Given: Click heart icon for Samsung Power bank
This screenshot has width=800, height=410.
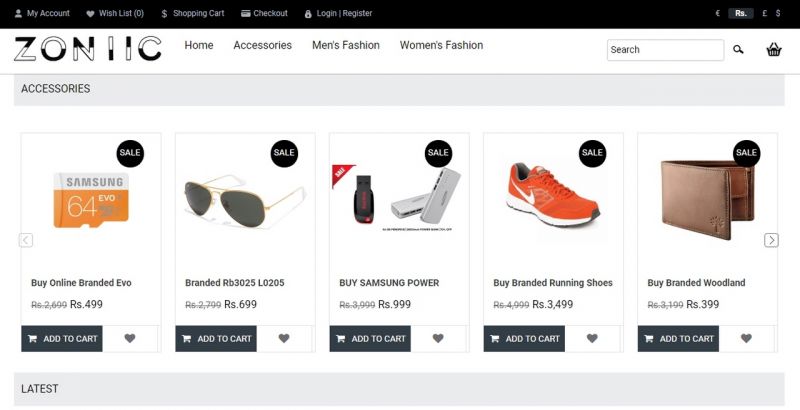Looking at the screenshot, I should tap(438, 338).
